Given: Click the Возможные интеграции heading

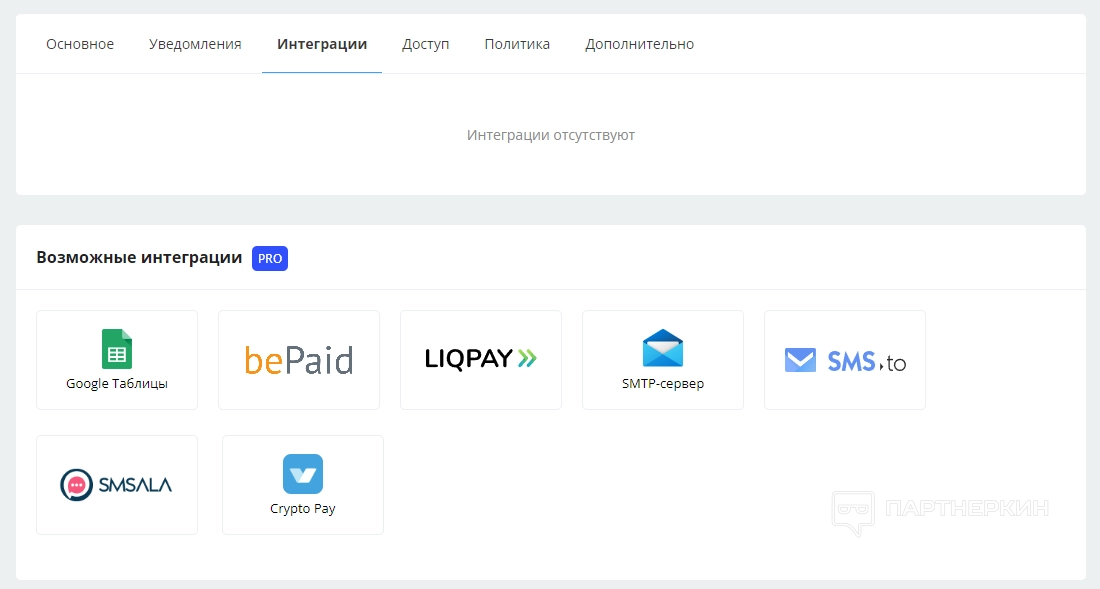Looking at the screenshot, I should tap(139, 258).
